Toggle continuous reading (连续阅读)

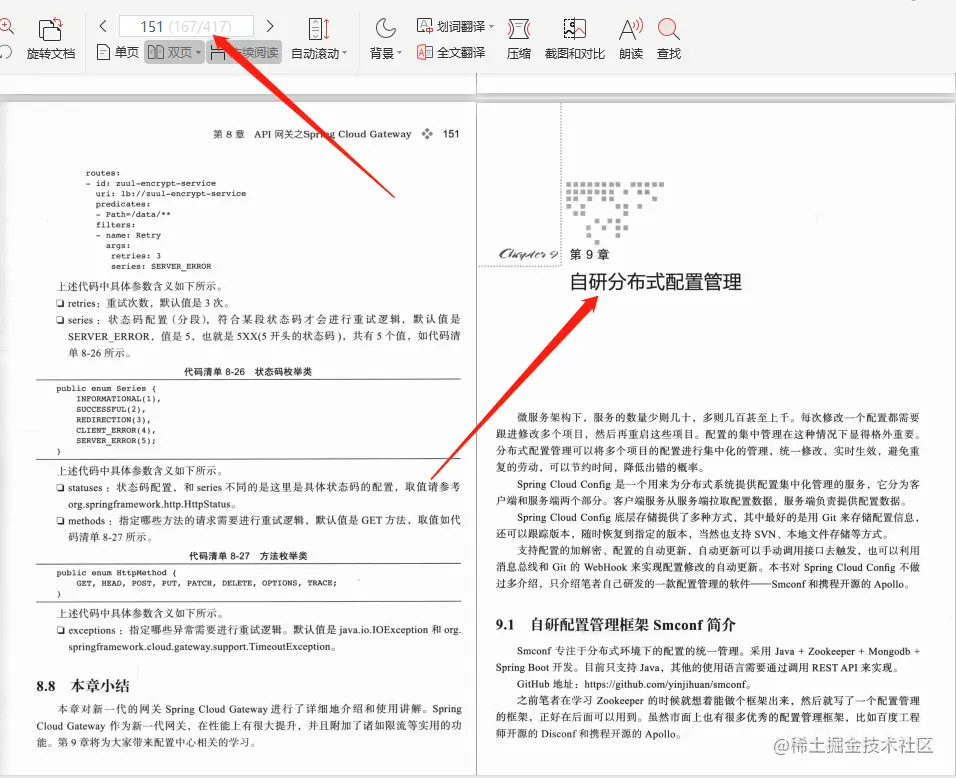click(x=244, y=53)
